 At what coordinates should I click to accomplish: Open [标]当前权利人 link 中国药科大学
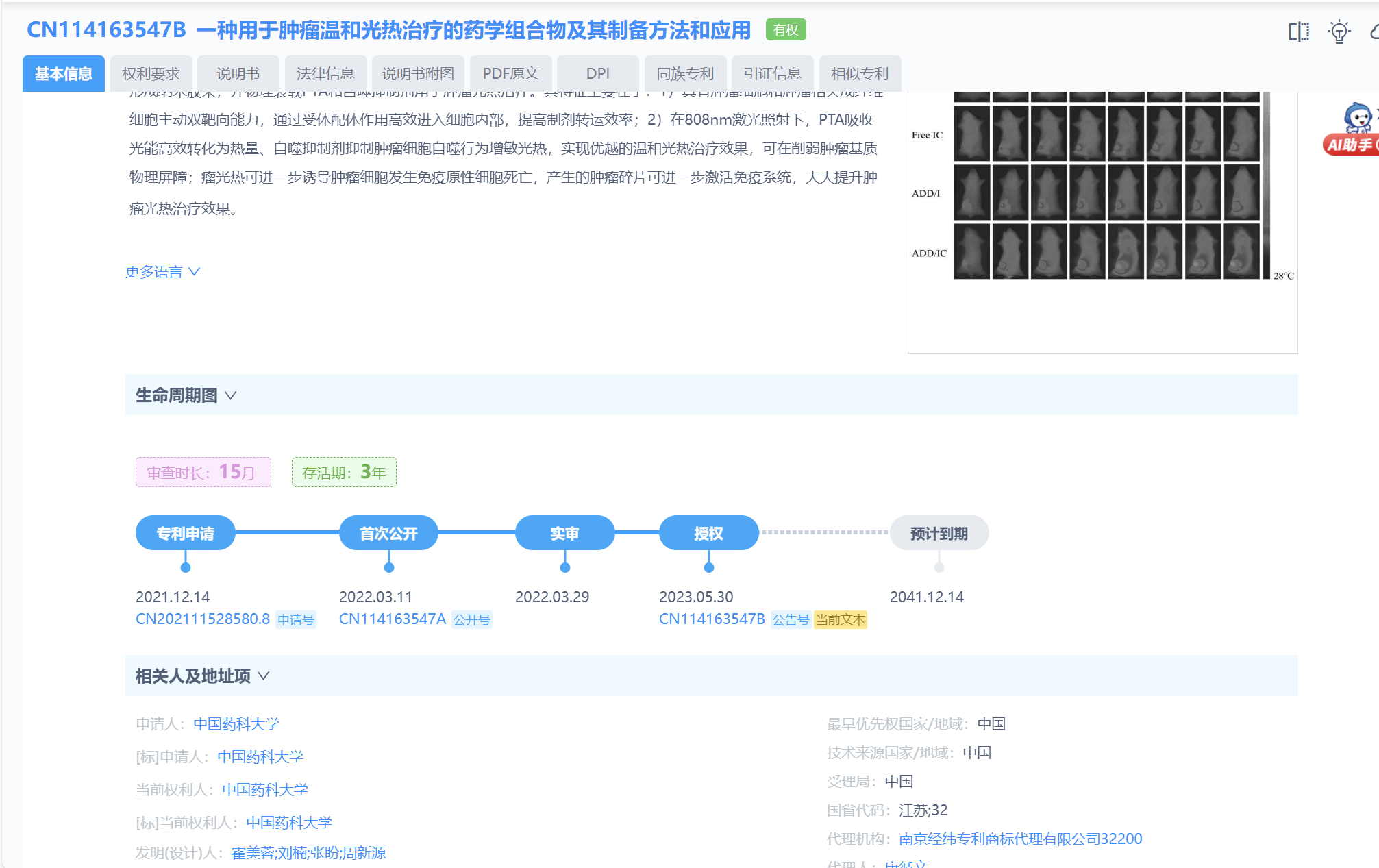(289, 823)
